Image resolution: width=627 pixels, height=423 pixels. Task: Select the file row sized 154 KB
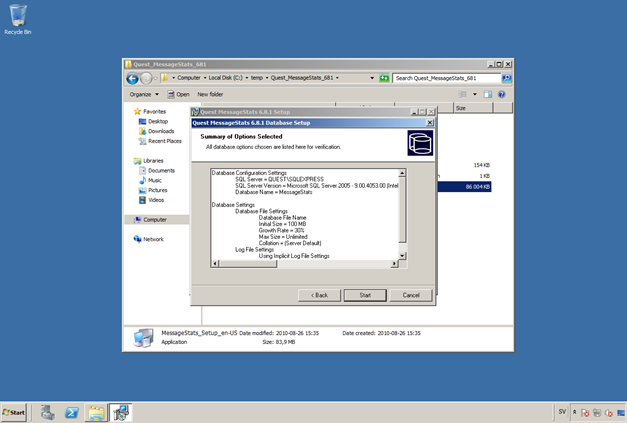click(x=464, y=165)
